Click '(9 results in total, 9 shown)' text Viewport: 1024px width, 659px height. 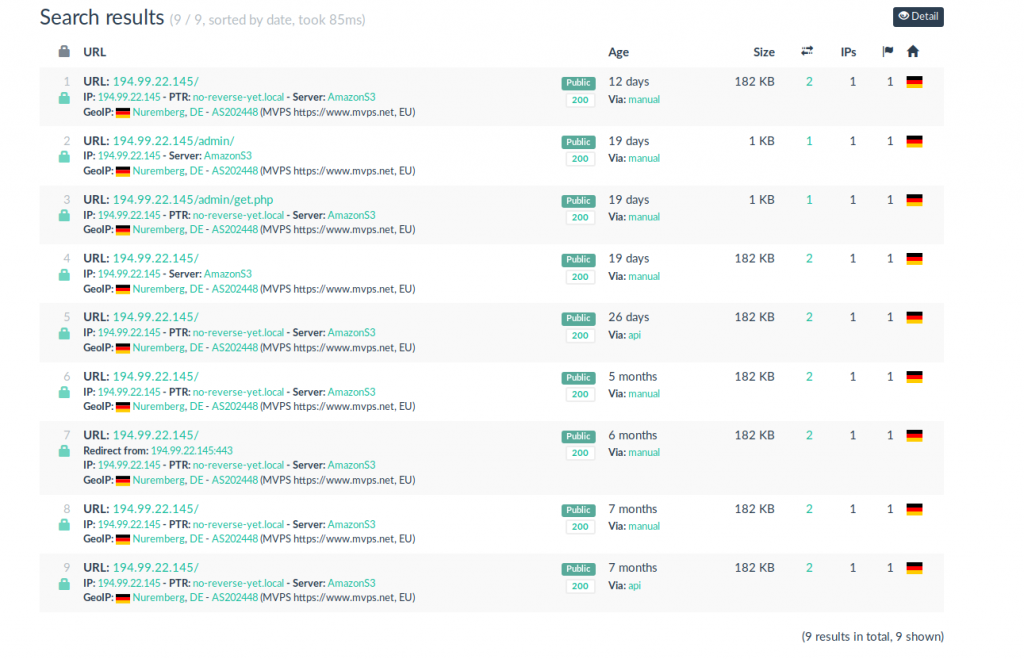tap(872, 637)
